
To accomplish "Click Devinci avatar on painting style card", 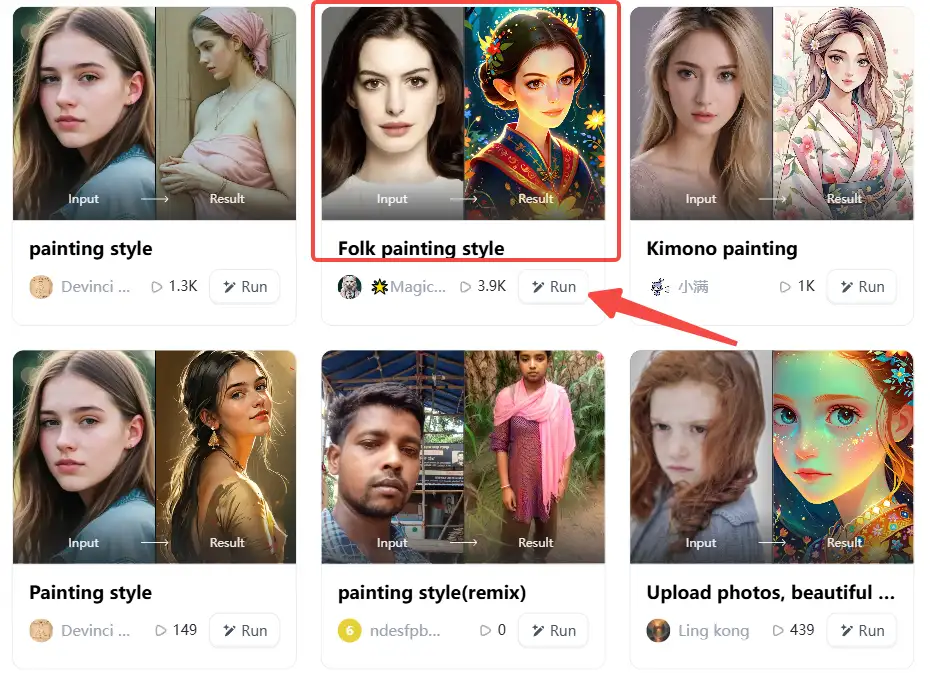I will pos(41,287).
